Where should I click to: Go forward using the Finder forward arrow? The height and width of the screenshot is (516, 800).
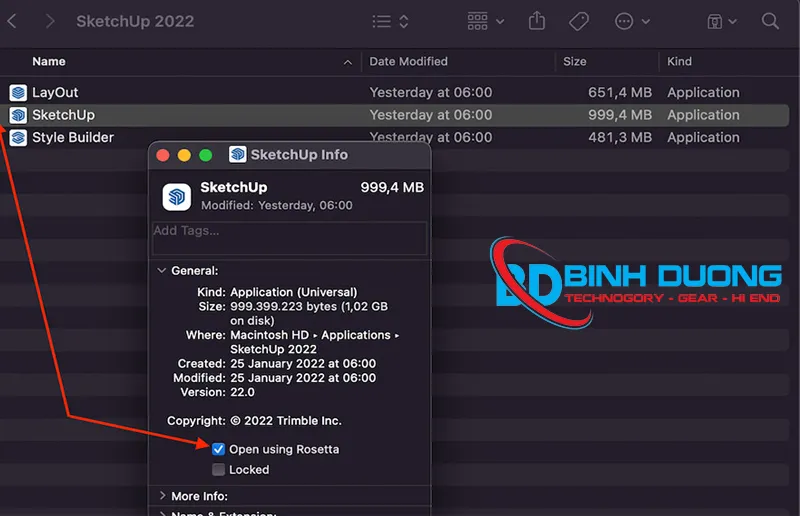49,21
